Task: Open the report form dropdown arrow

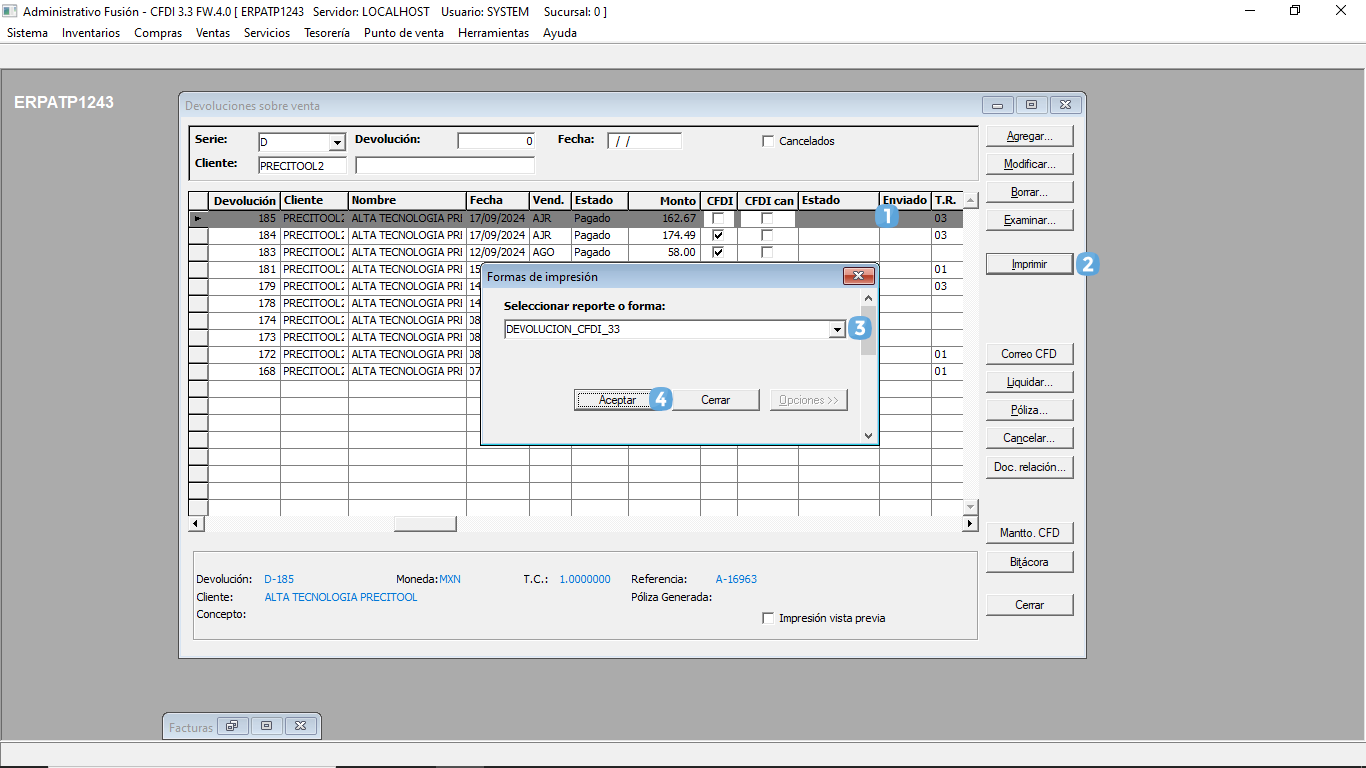Action: pos(837,329)
